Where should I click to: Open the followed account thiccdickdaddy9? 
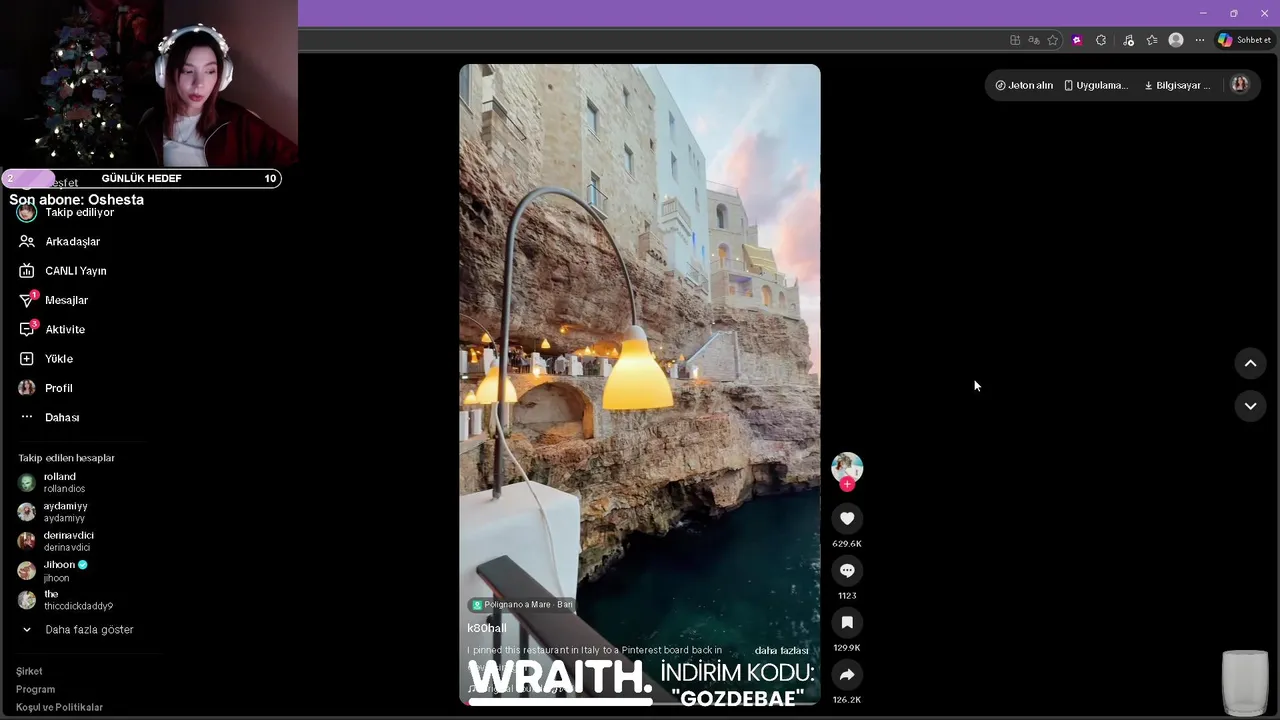(x=79, y=600)
